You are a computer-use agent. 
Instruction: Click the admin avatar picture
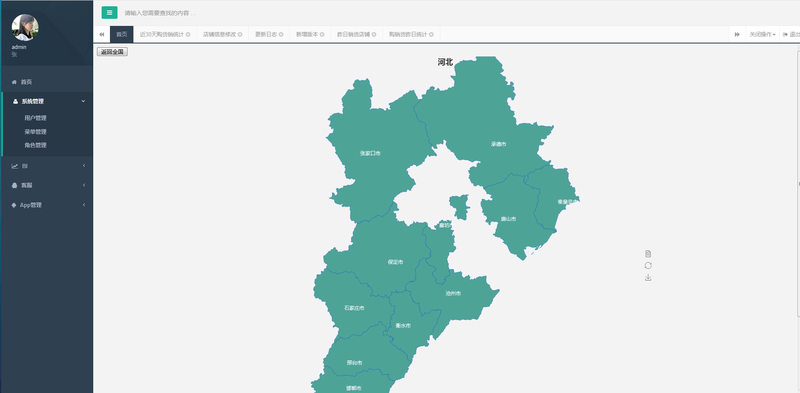point(25,28)
